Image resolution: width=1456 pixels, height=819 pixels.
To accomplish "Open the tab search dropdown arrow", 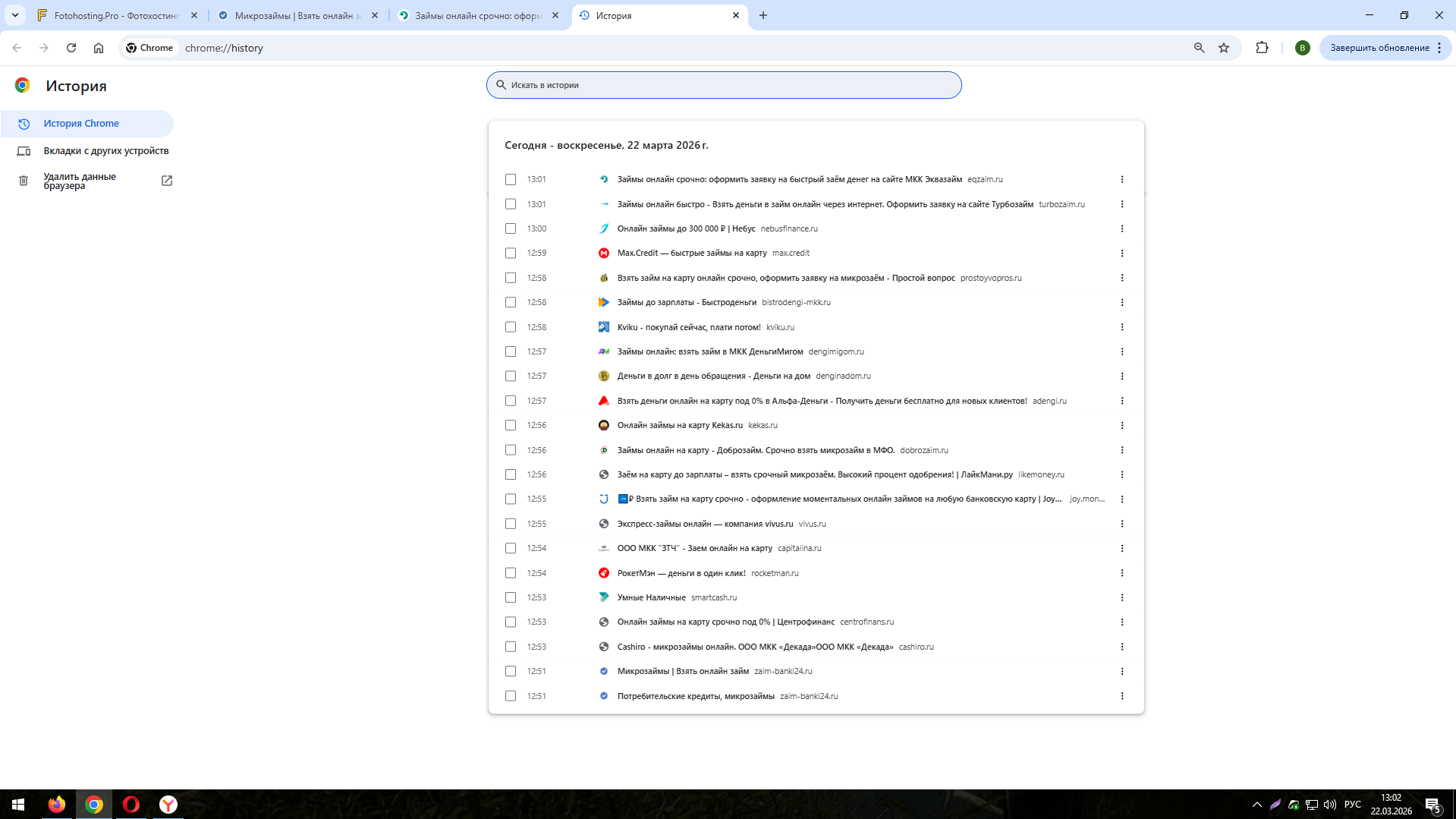I will [x=15, y=15].
